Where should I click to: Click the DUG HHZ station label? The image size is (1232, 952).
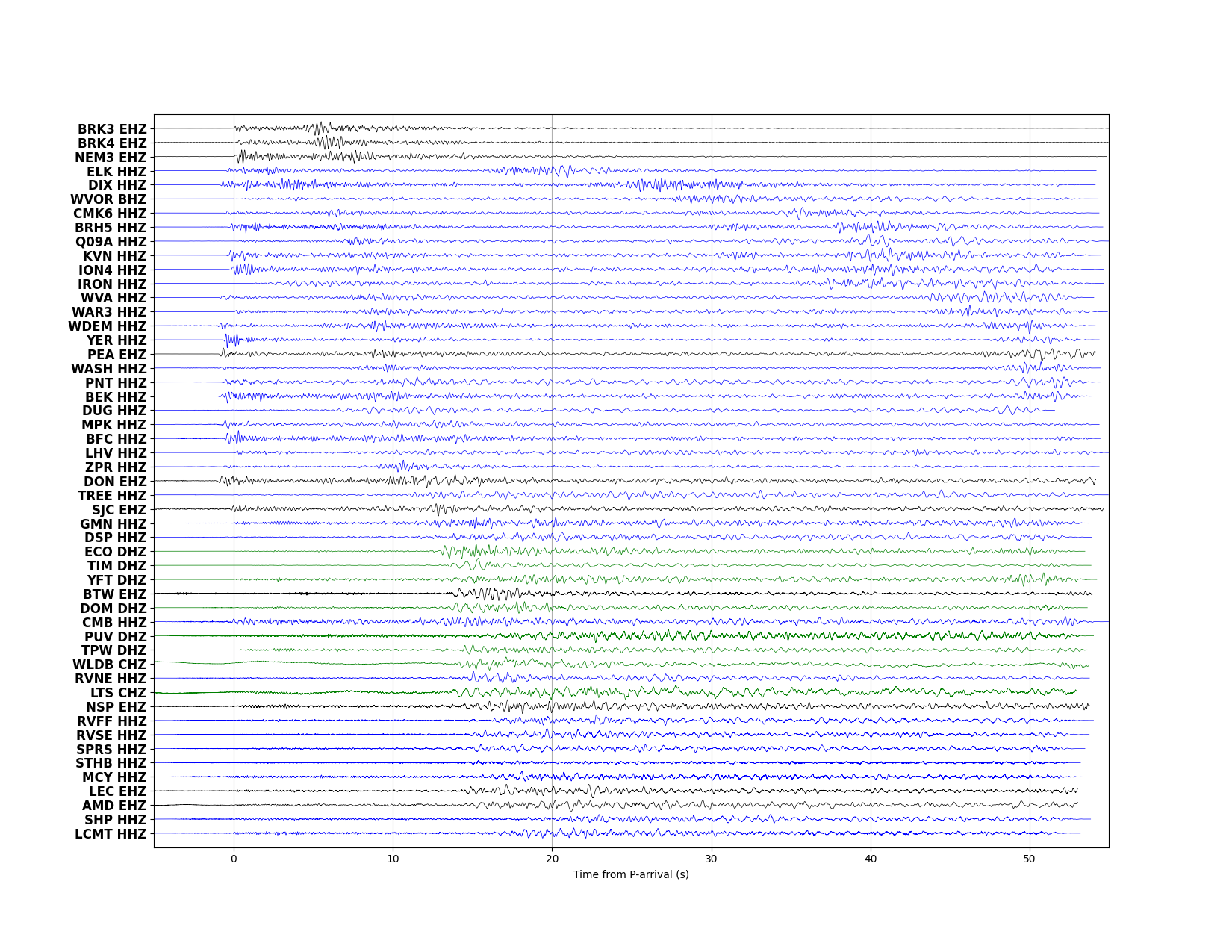[114, 411]
